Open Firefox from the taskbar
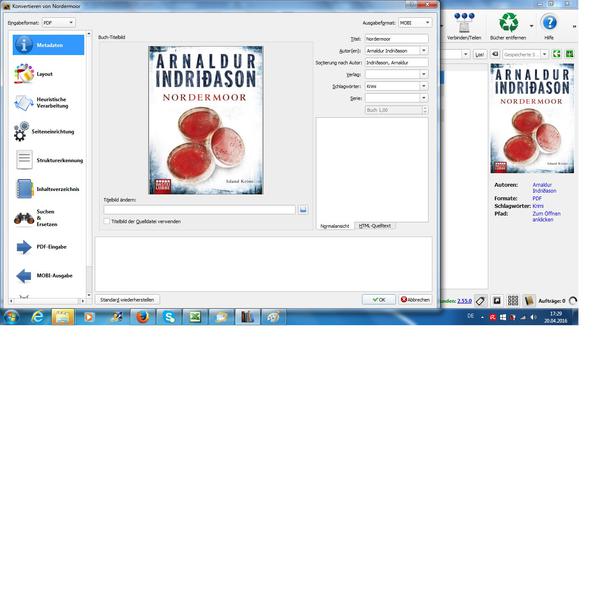 pyautogui.click(x=143, y=317)
